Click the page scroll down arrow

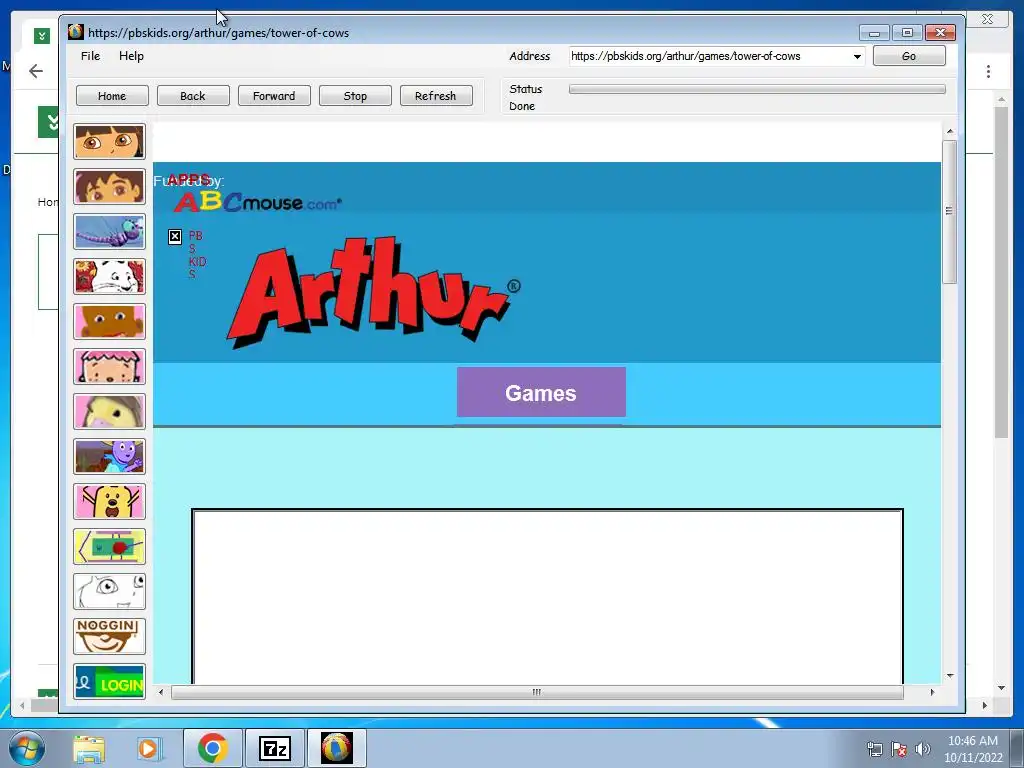click(950, 675)
